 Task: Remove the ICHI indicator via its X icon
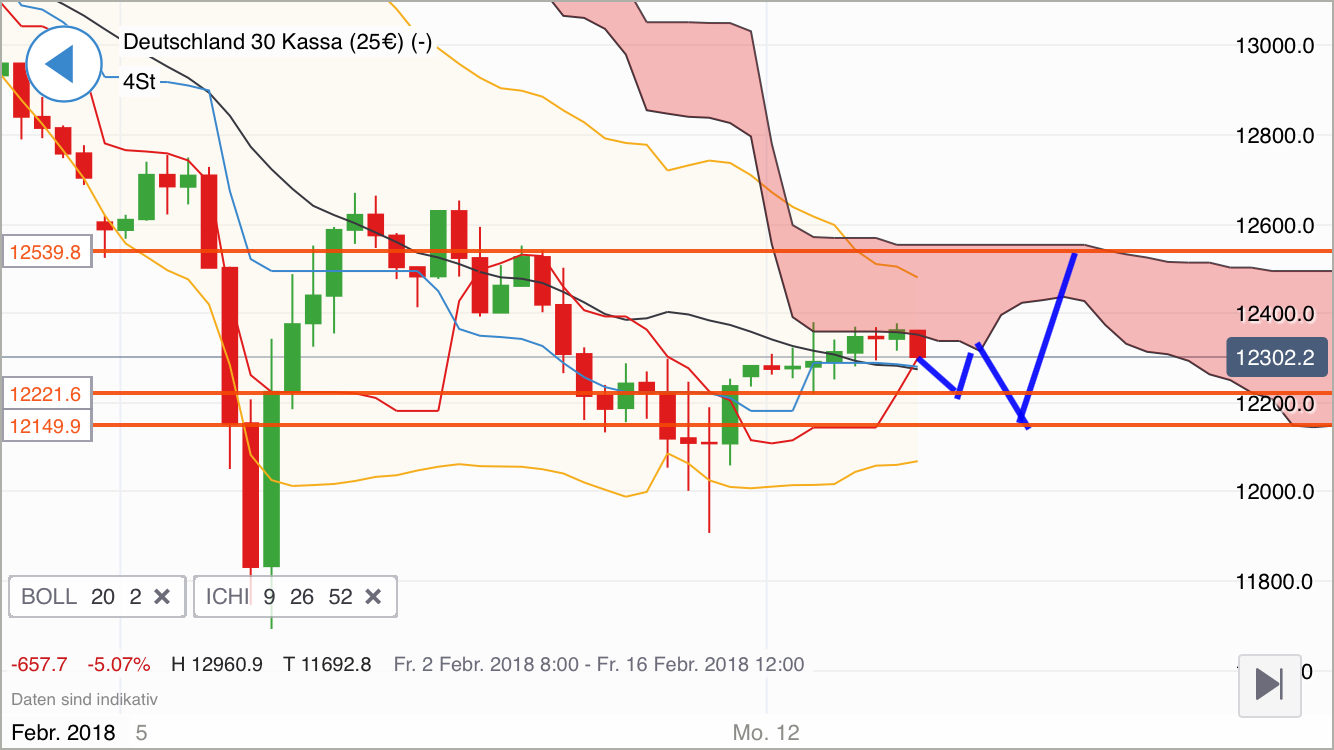pyautogui.click(x=372, y=596)
